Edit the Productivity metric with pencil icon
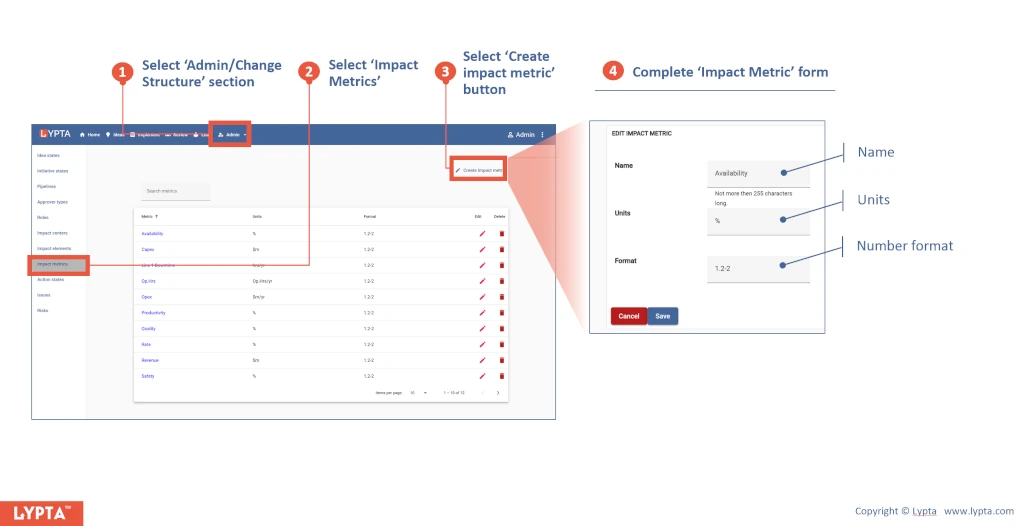The height and width of the screenshot is (526, 1024). 483,312
